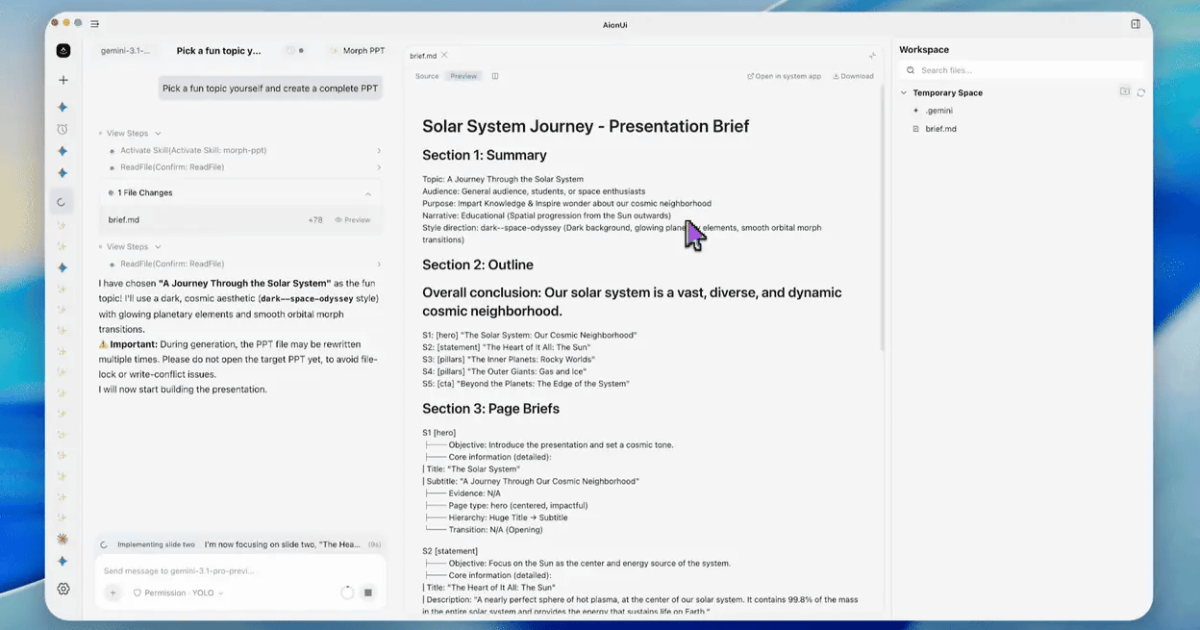Click the collapse icon at the preview panel corner
This screenshot has height=630, width=1200.
click(x=872, y=55)
